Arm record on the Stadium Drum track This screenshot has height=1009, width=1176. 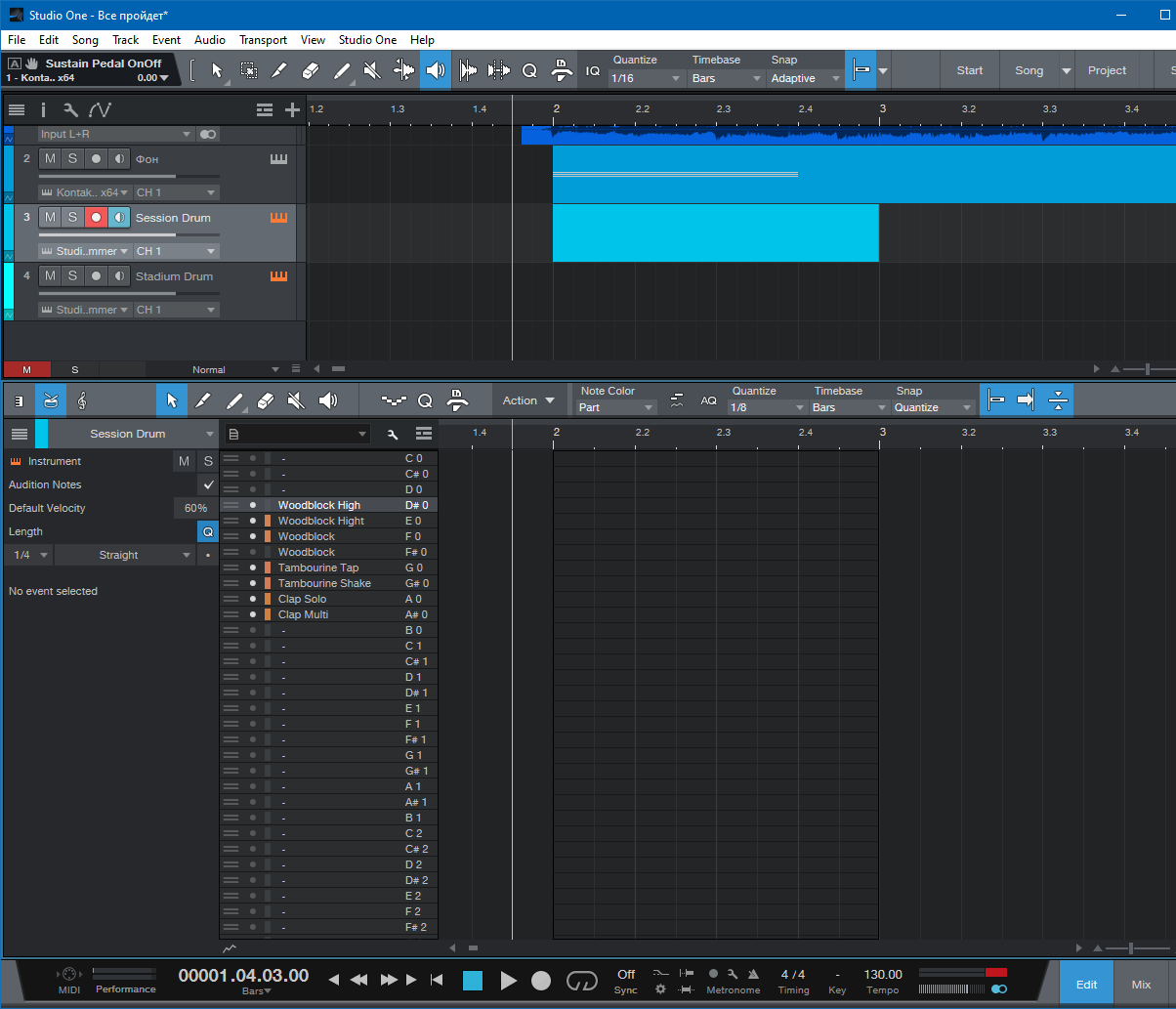[96, 275]
